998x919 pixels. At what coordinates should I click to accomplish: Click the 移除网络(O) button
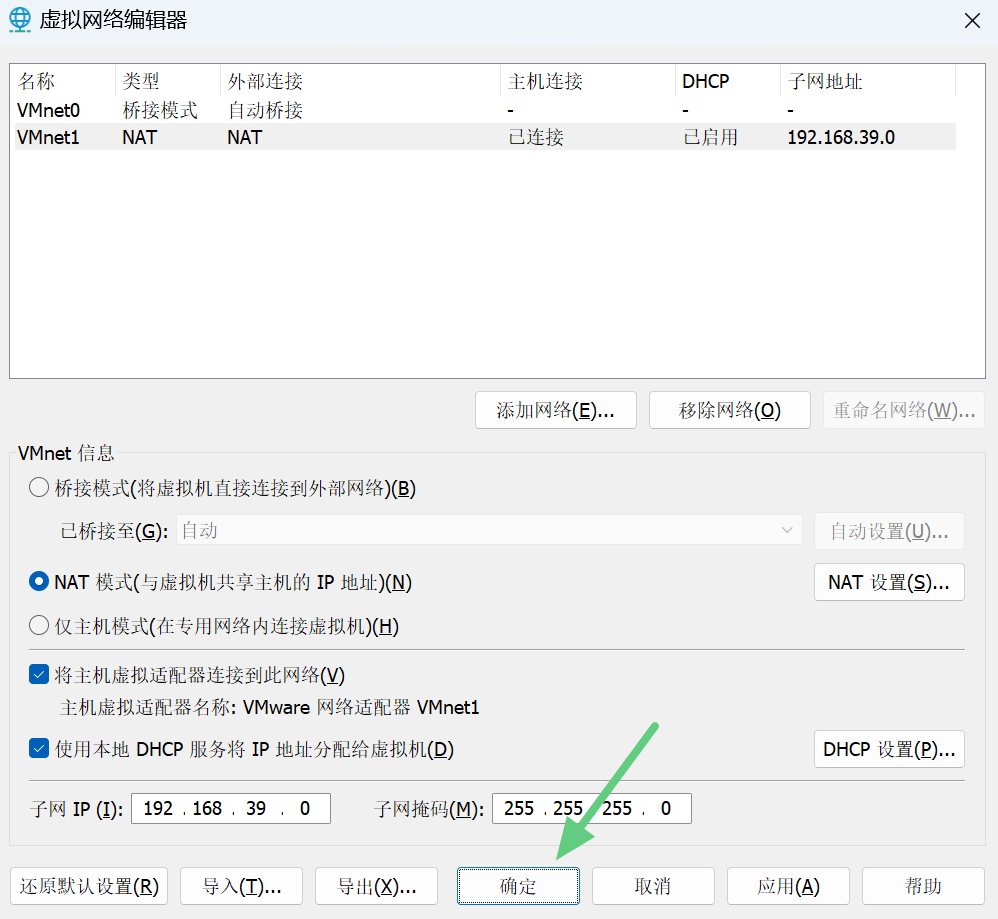pyautogui.click(x=729, y=410)
